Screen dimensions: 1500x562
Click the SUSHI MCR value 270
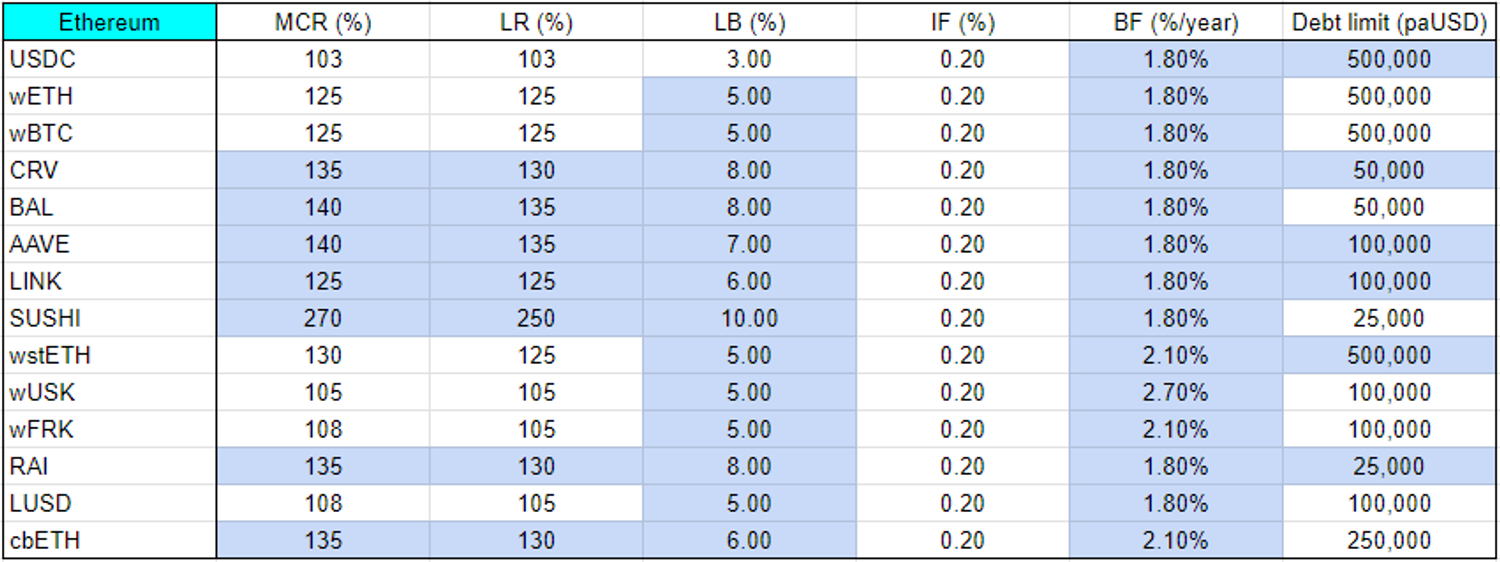coord(323,319)
